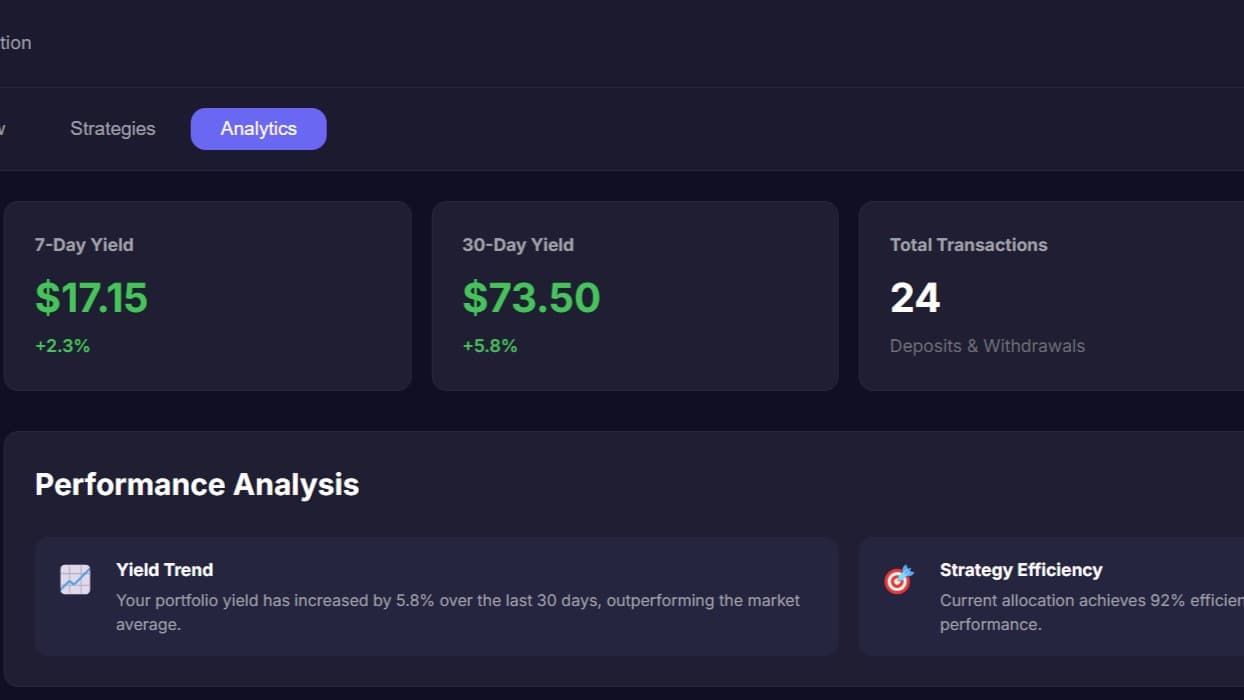The image size is (1244, 700).
Task: Open the Yield Trend title
Action: pos(164,570)
